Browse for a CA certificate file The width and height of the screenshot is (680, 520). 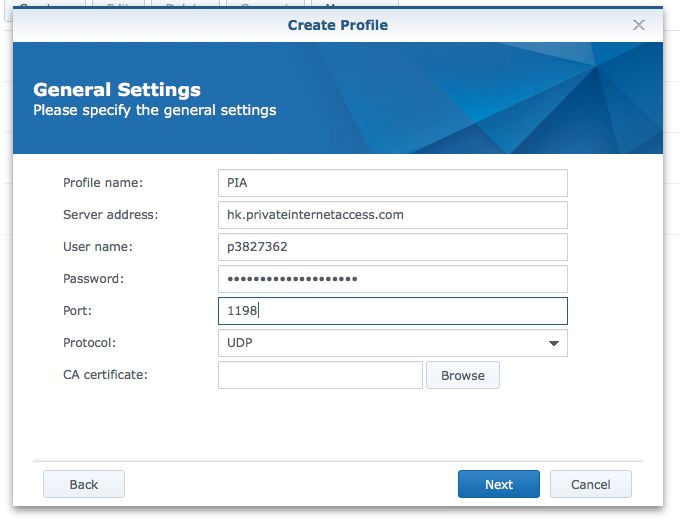tap(463, 375)
